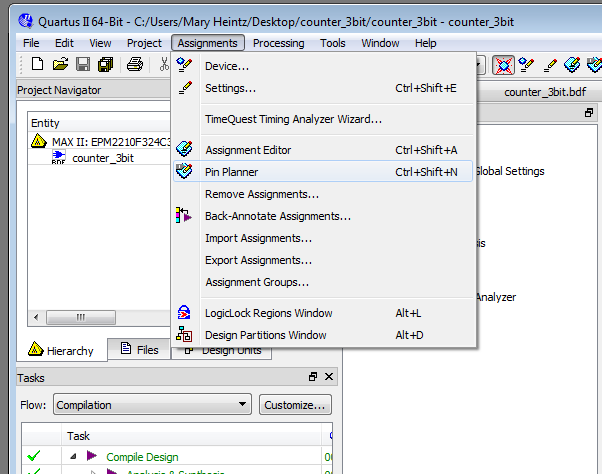Close the Tasks panel with X
Viewport: 602px width, 474px height.
click(x=329, y=377)
